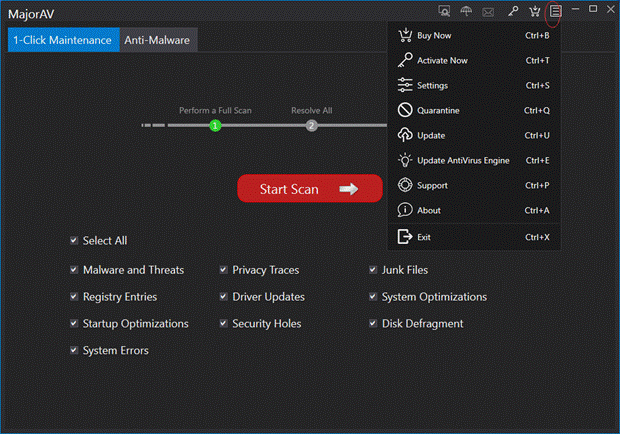
Task: Click the arrow on Start Scan button
Action: [x=348, y=189]
